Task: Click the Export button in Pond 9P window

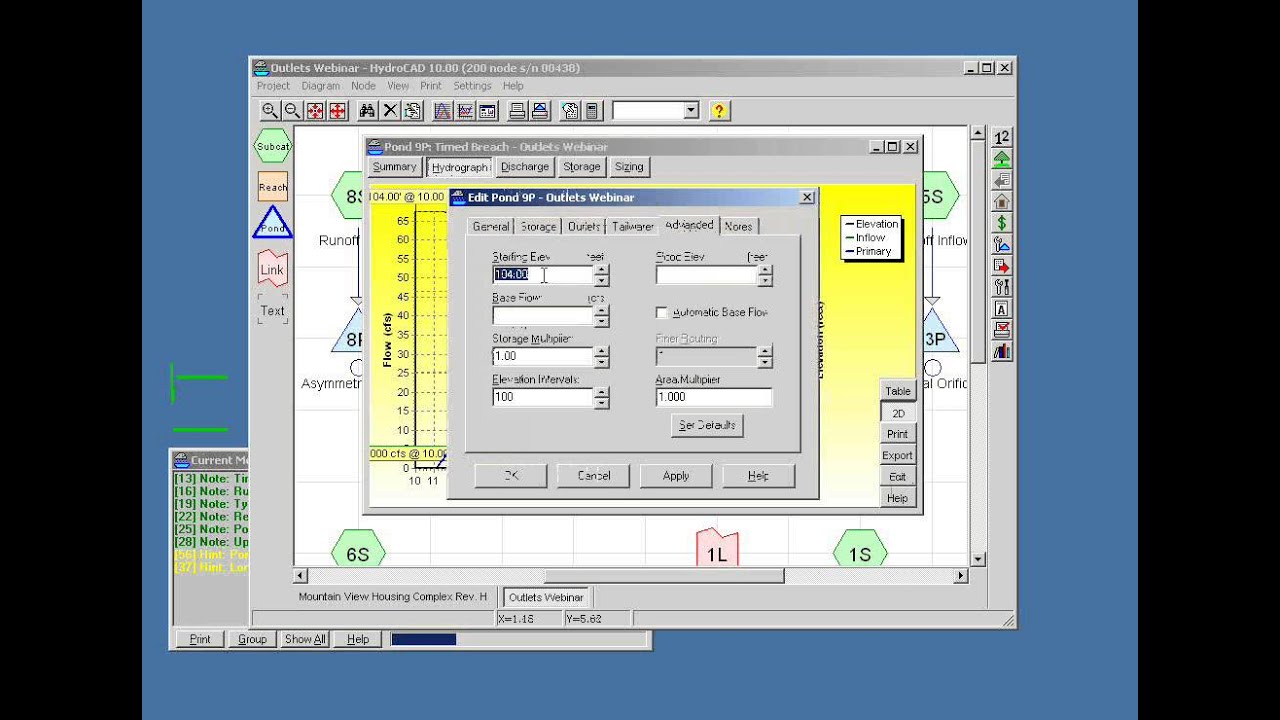Action: [897, 455]
